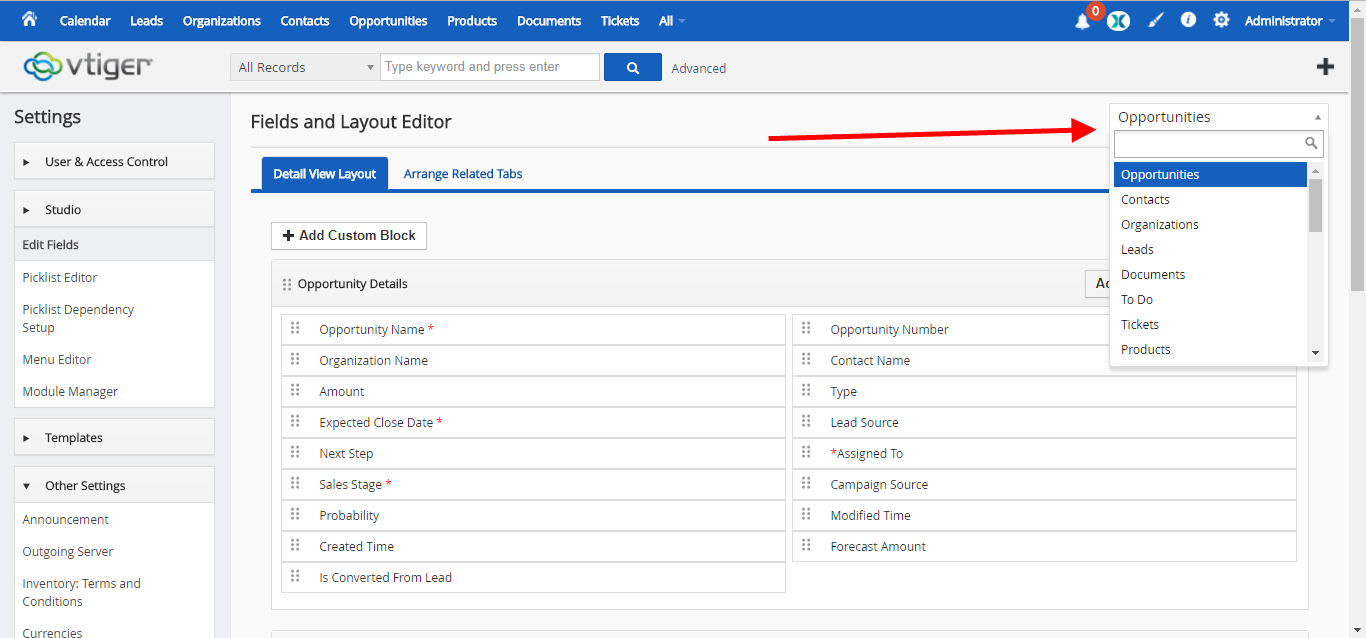Open the Documents menu in navbar

pyautogui.click(x=549, y=20)
